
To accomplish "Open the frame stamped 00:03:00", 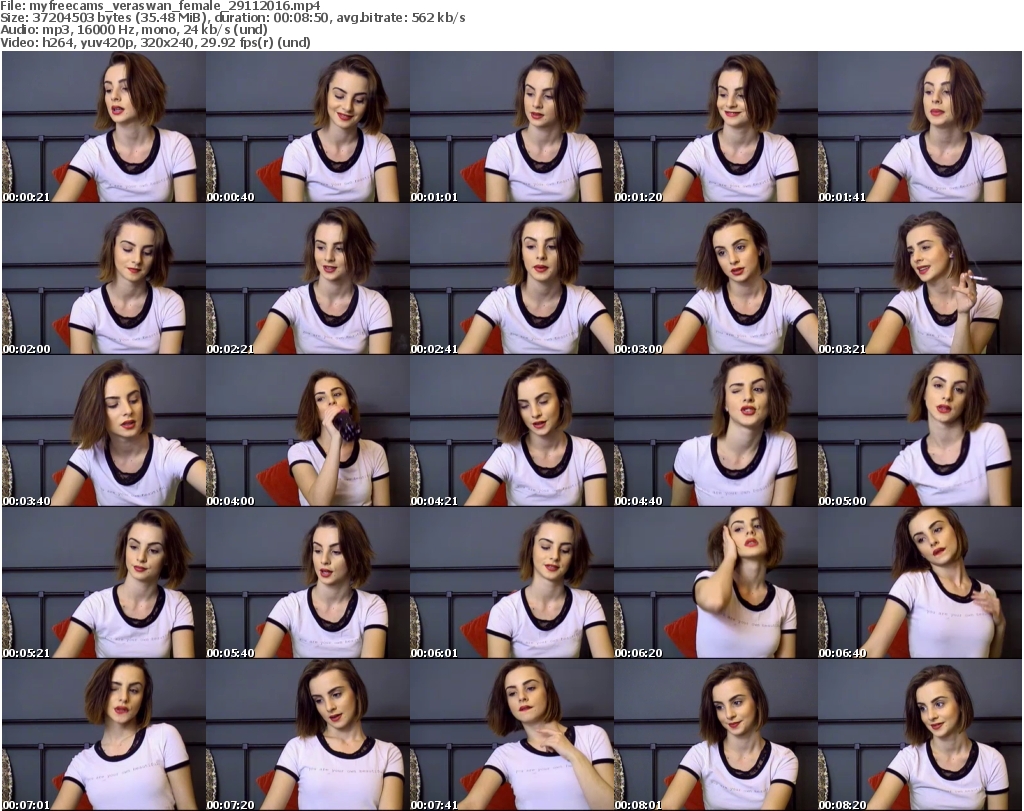I will pos(716,279).
